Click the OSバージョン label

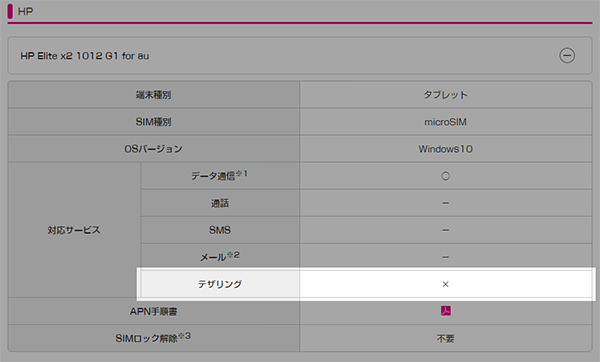(x=153, y=148)
